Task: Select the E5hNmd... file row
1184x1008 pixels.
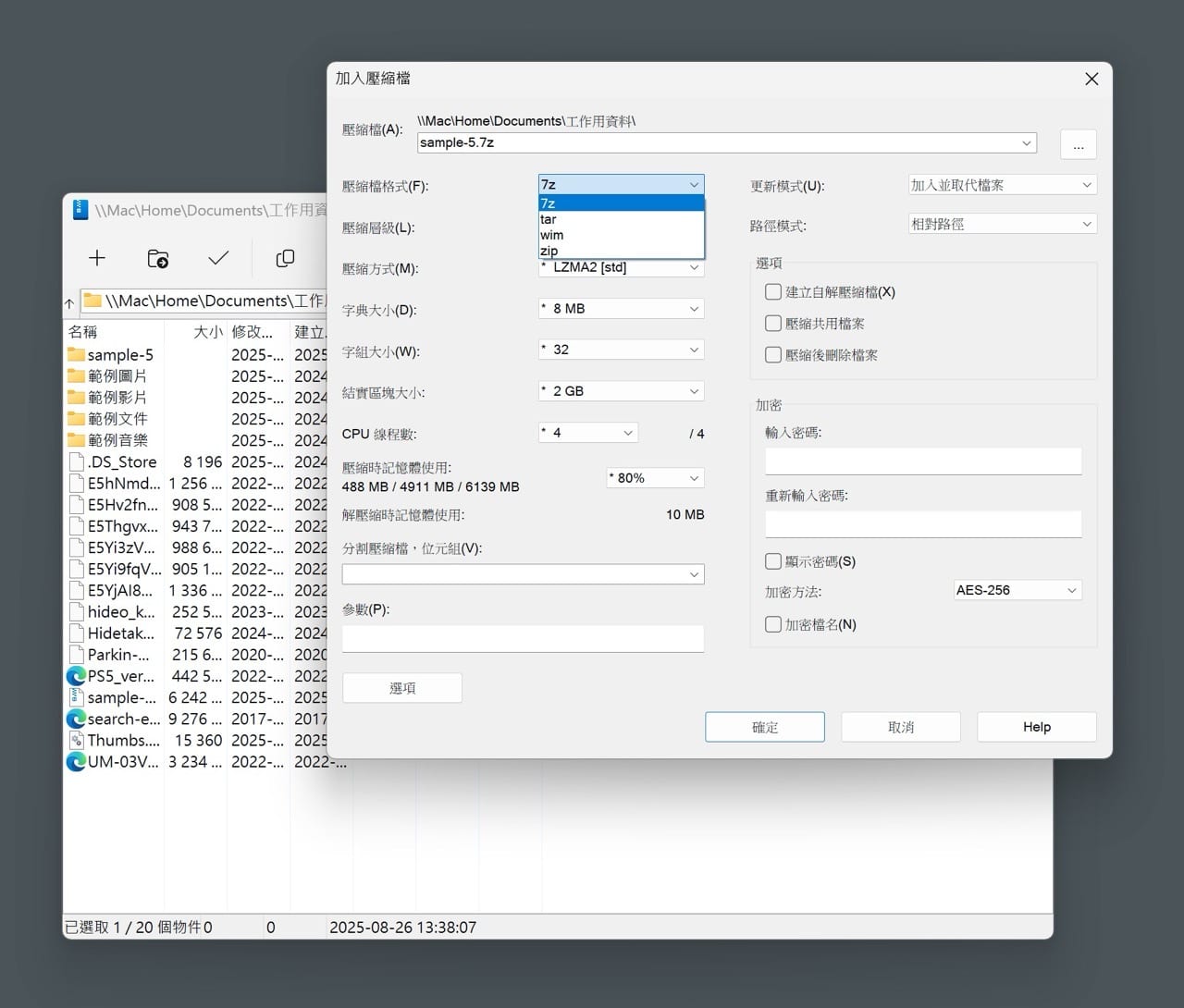Action: pos(196,483)
